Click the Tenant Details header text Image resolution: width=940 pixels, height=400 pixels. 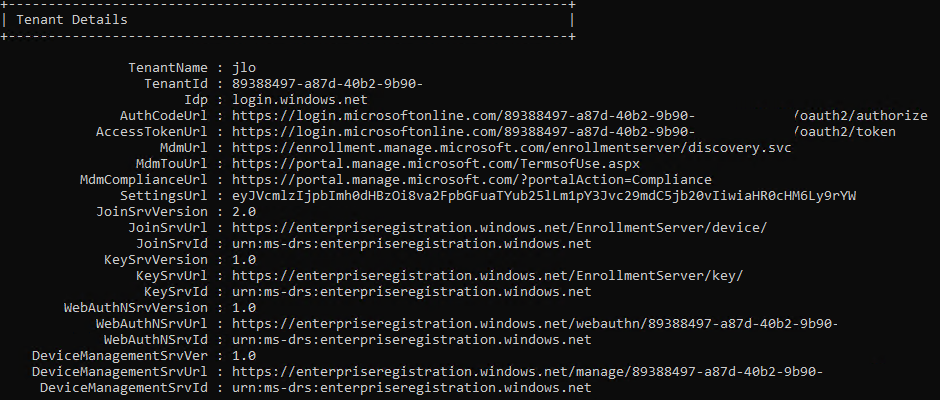coord(72,20)
